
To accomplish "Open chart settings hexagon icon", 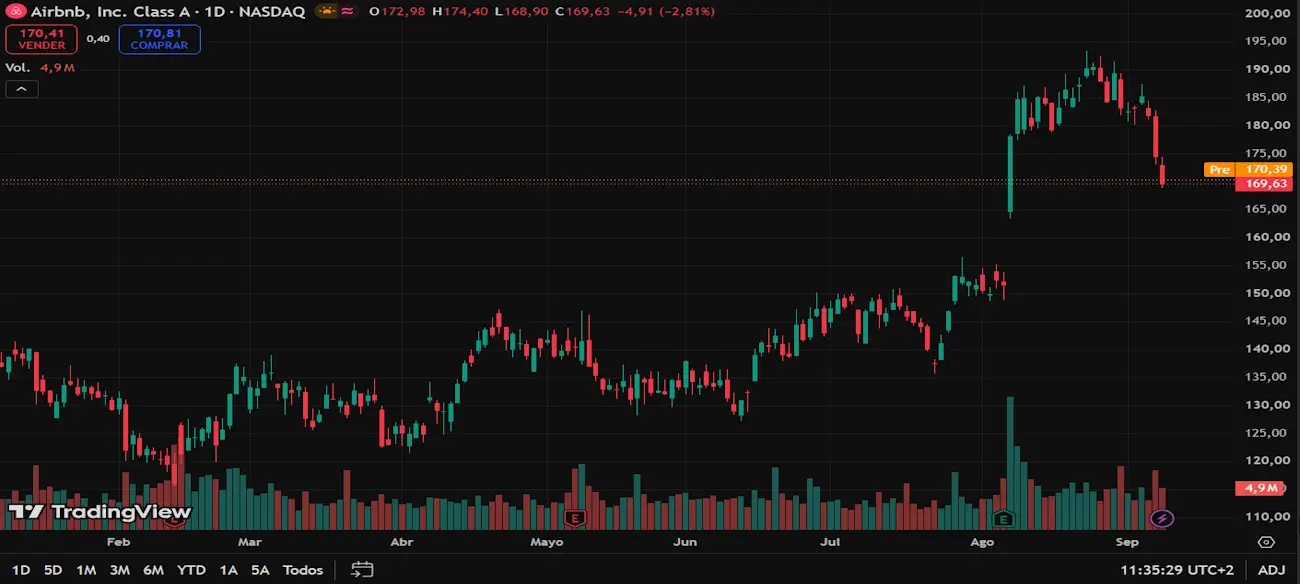I will coord(1266,542).
